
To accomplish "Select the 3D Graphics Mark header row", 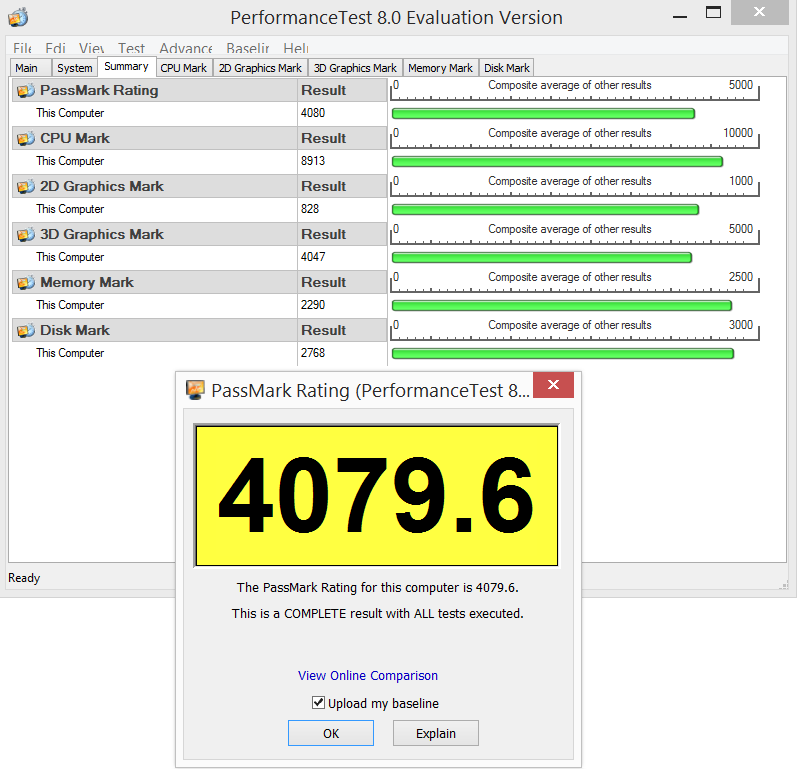I will point(199,234).
